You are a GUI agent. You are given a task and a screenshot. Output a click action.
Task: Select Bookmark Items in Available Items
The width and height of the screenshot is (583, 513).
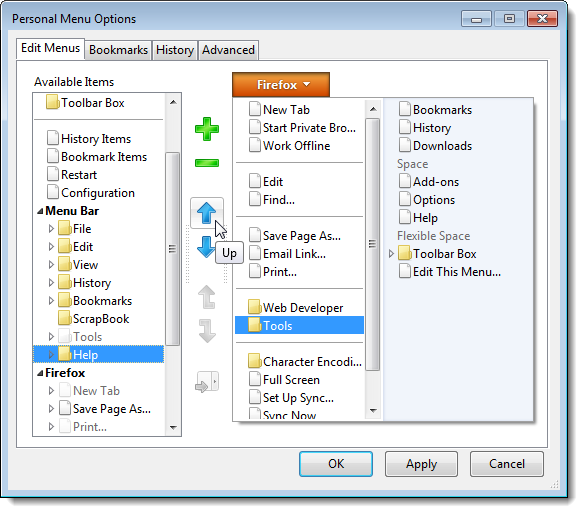click(x=97, y=157)
